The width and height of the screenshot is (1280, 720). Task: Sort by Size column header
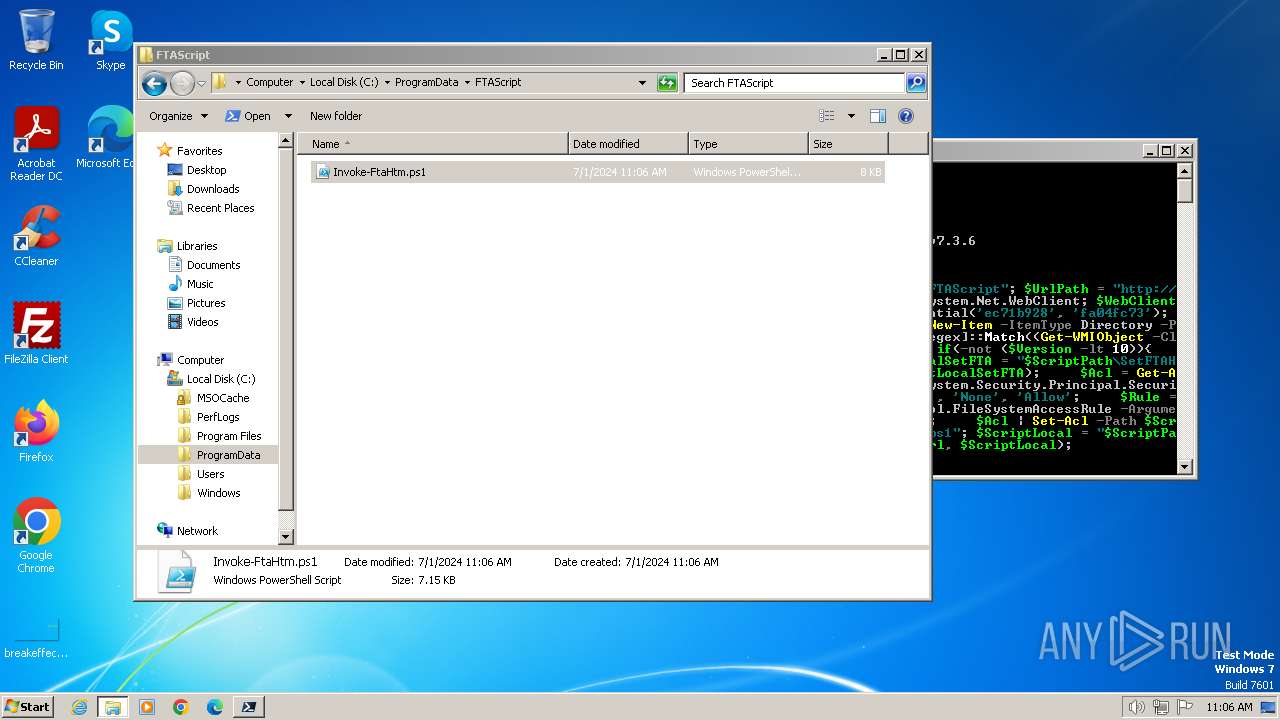tap(848, 144)
